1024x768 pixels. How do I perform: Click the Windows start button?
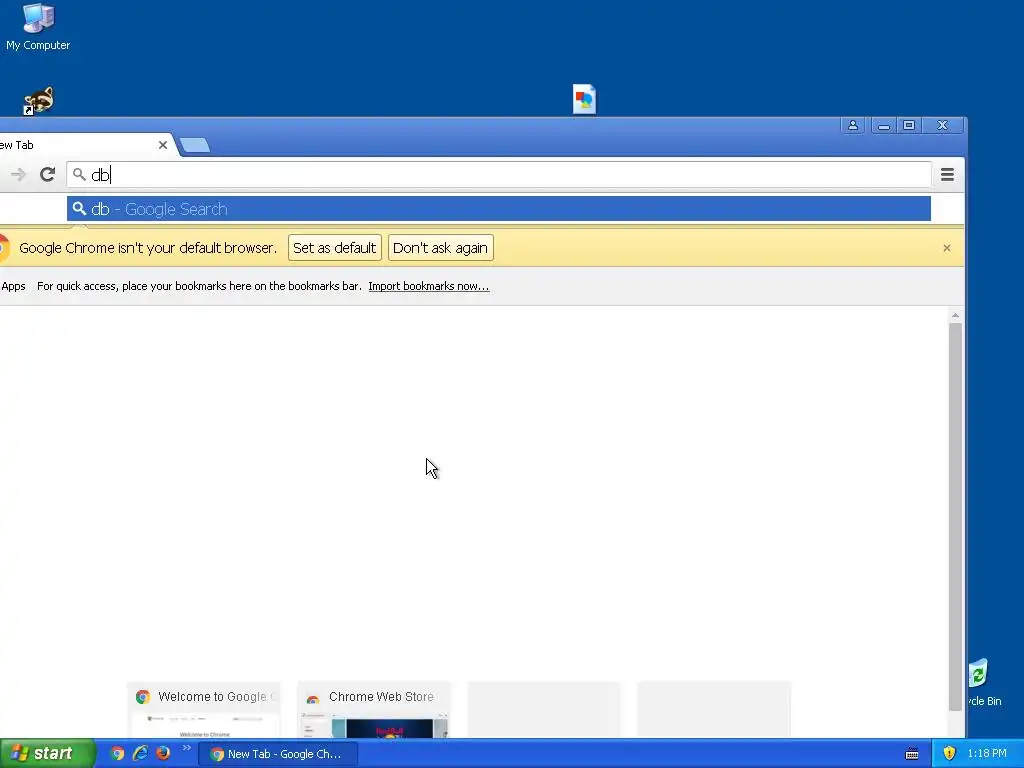(x=47, y=753)
